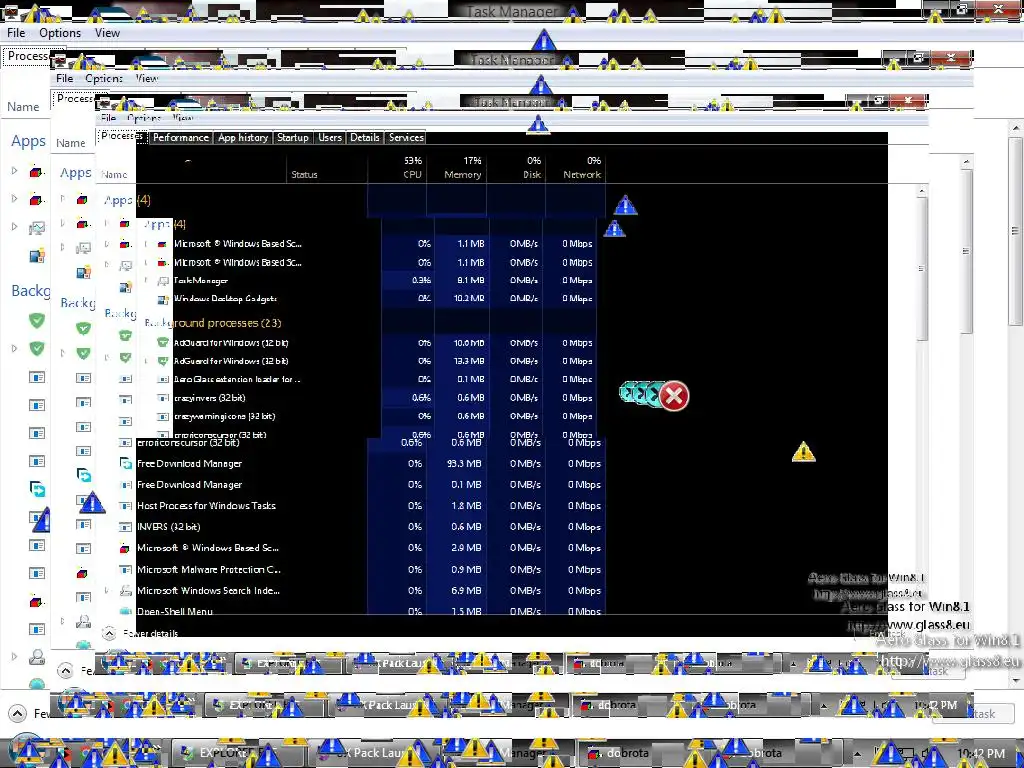Sort by the CPU 53% column header
The height and width of the screenshot is (768, 1024).
(397, 168)
